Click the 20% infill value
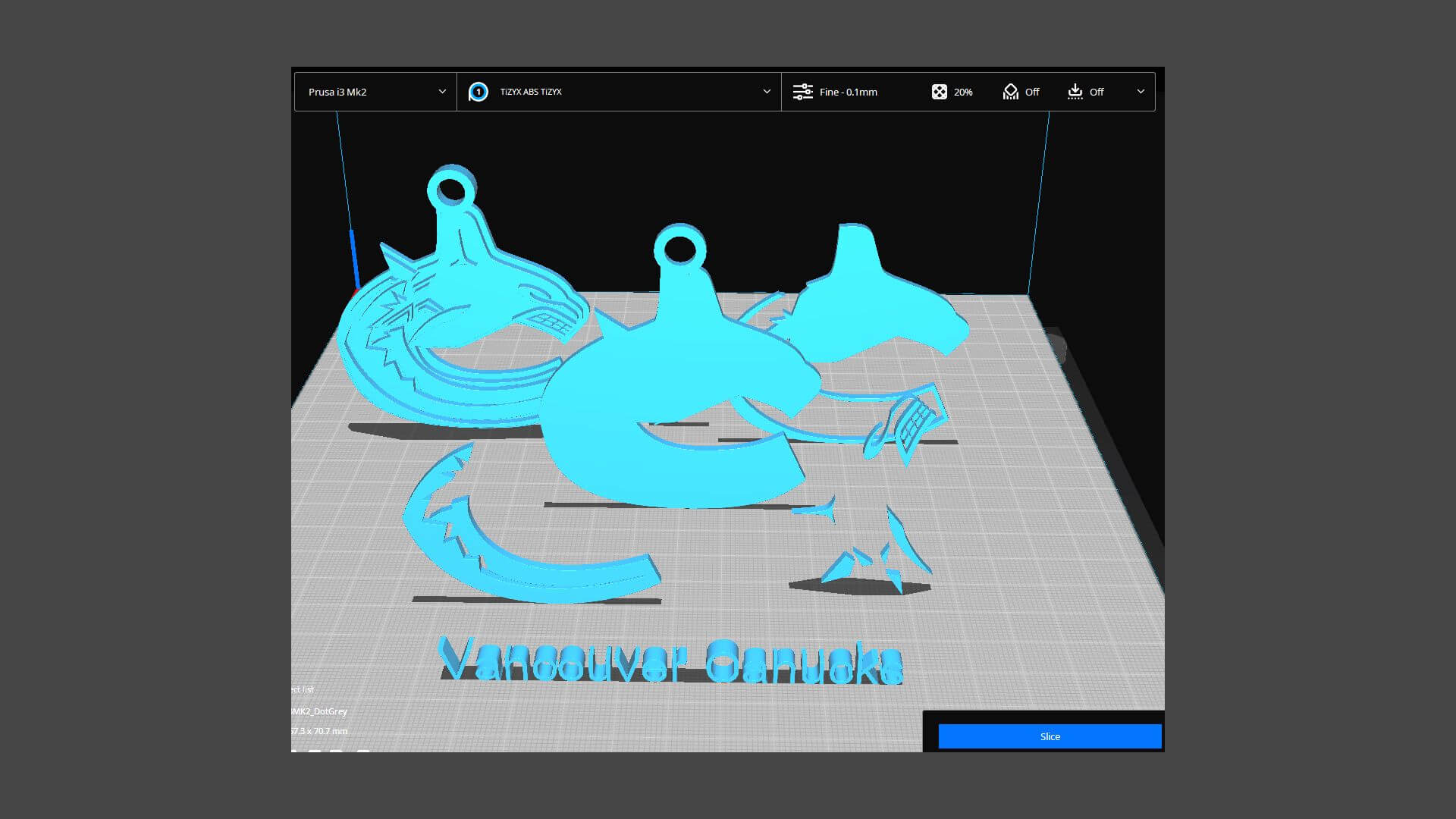Image resolution: width=1456 pixels, height=819 pixels. point(963,92)
